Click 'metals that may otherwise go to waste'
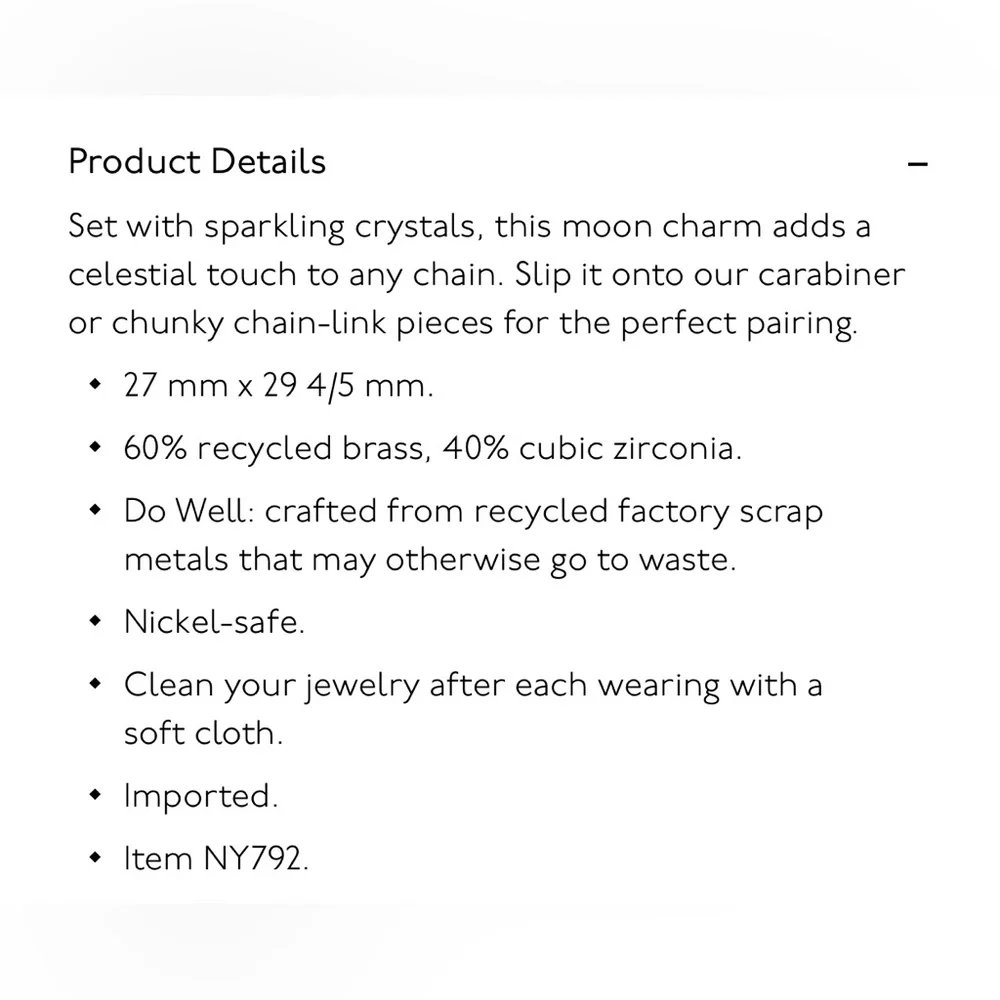Screen dimensions: 1000x1000 coord(430,561)
